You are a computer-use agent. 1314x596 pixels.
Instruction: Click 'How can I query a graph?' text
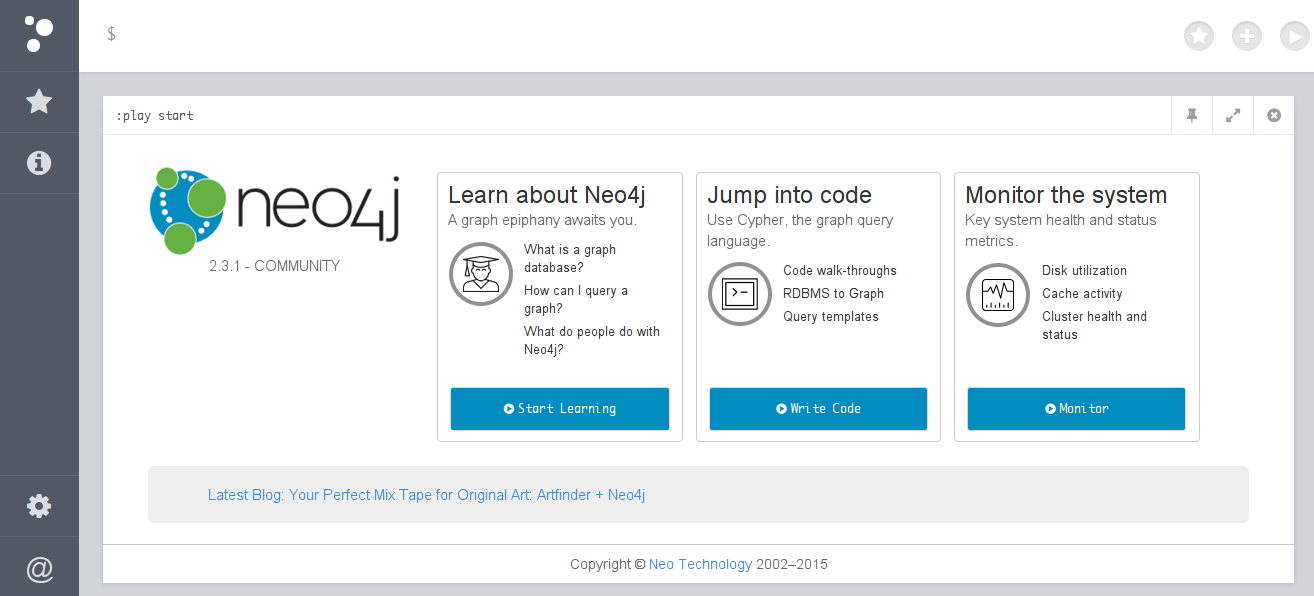[x=576, y=299]
